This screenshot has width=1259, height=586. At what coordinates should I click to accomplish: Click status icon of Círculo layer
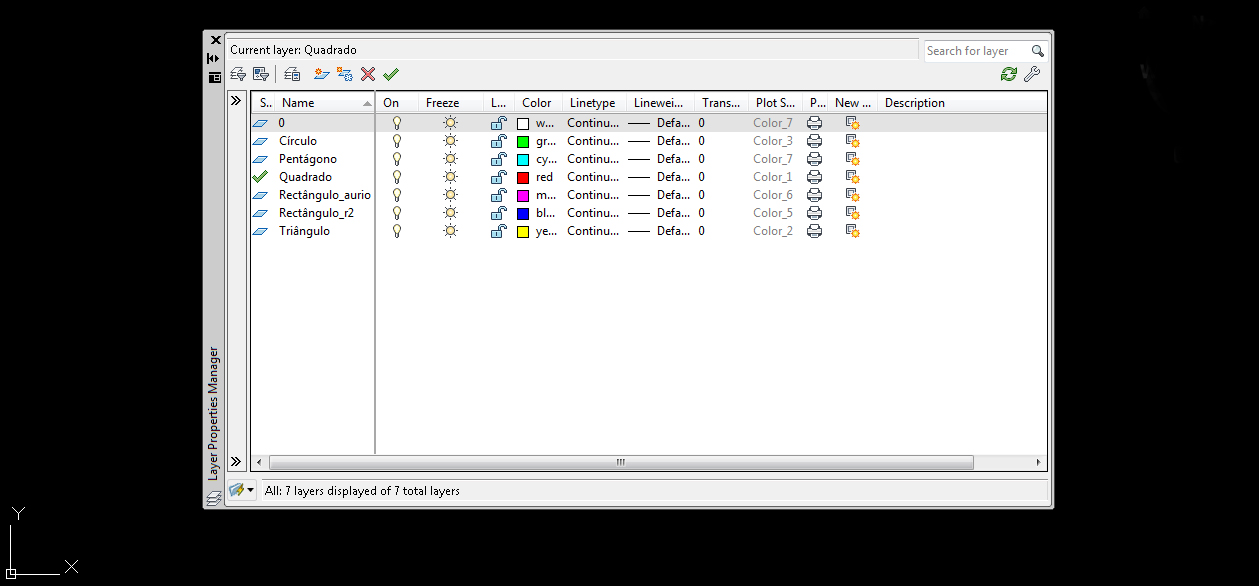pos(261,141)
